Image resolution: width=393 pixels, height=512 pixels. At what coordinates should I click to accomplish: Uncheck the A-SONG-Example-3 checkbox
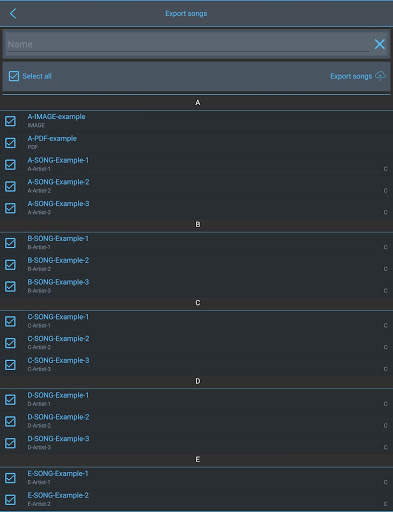[10, 208]
